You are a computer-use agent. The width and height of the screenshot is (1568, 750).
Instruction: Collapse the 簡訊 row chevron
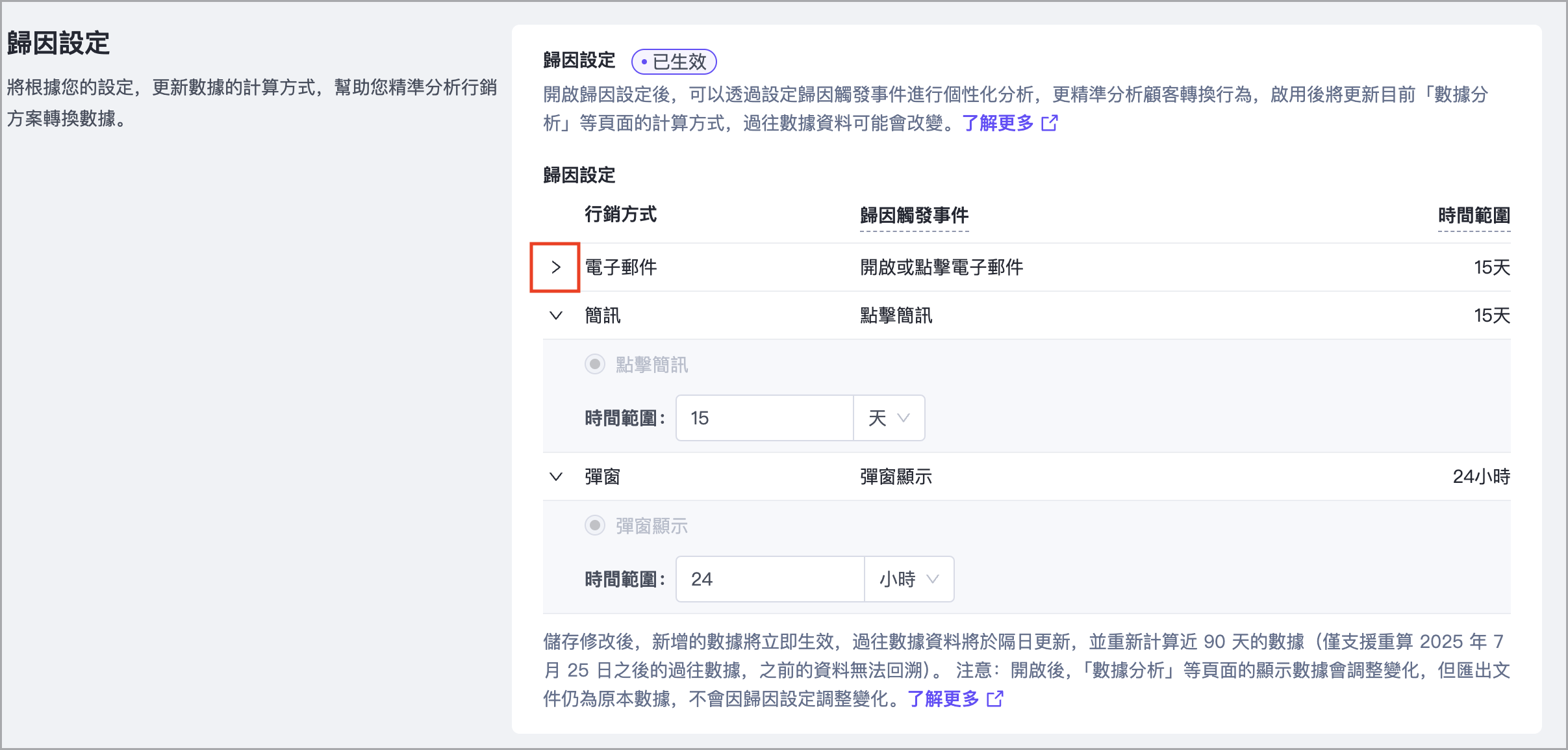coord(555,316)
